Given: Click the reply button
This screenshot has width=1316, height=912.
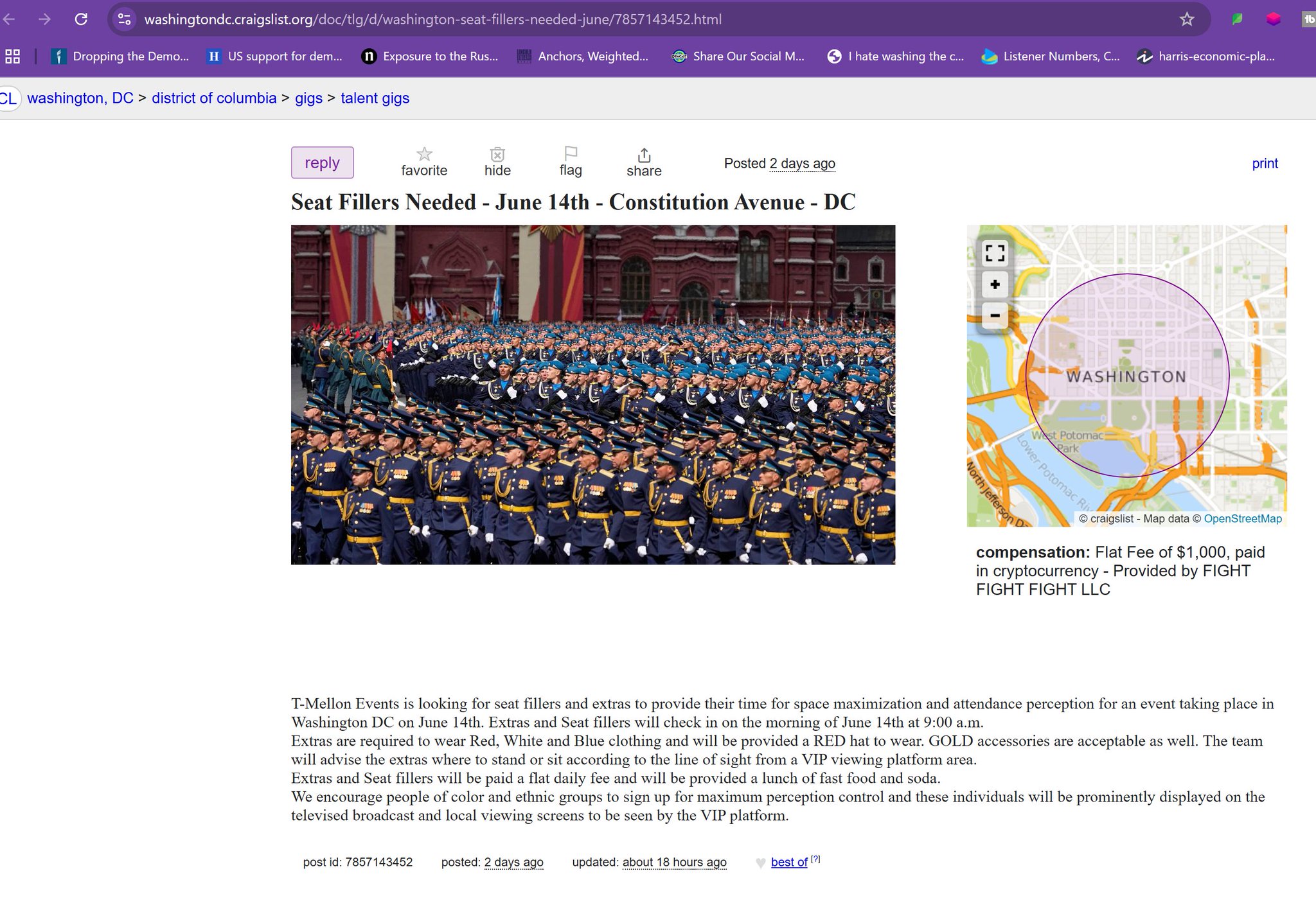Looking at the screenshot, I should [323, 162].
